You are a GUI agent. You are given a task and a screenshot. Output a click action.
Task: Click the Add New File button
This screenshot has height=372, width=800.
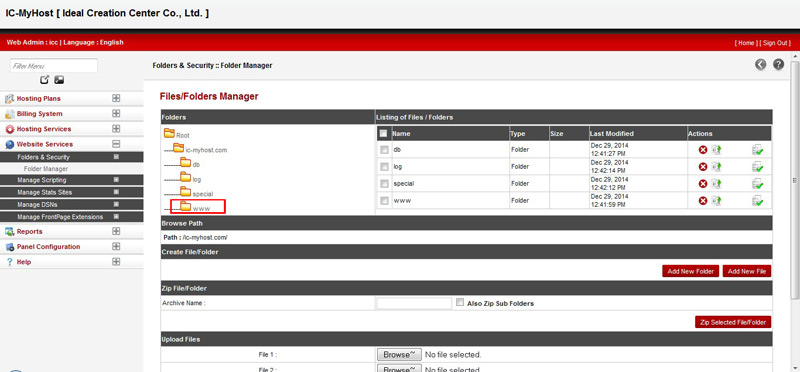click(747, 271)
